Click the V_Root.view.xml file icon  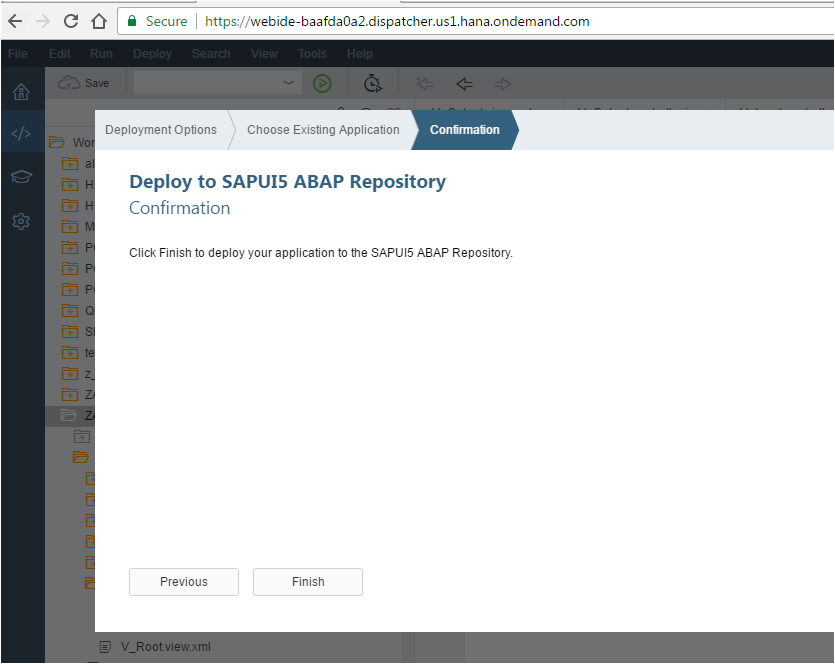pos(105,647)
